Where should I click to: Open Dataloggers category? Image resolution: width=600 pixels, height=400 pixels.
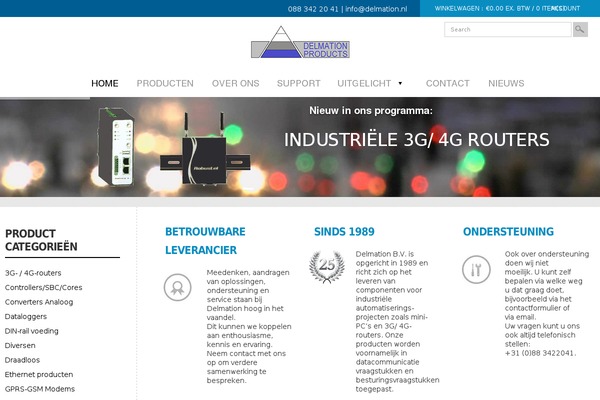(x=26, y=317)
